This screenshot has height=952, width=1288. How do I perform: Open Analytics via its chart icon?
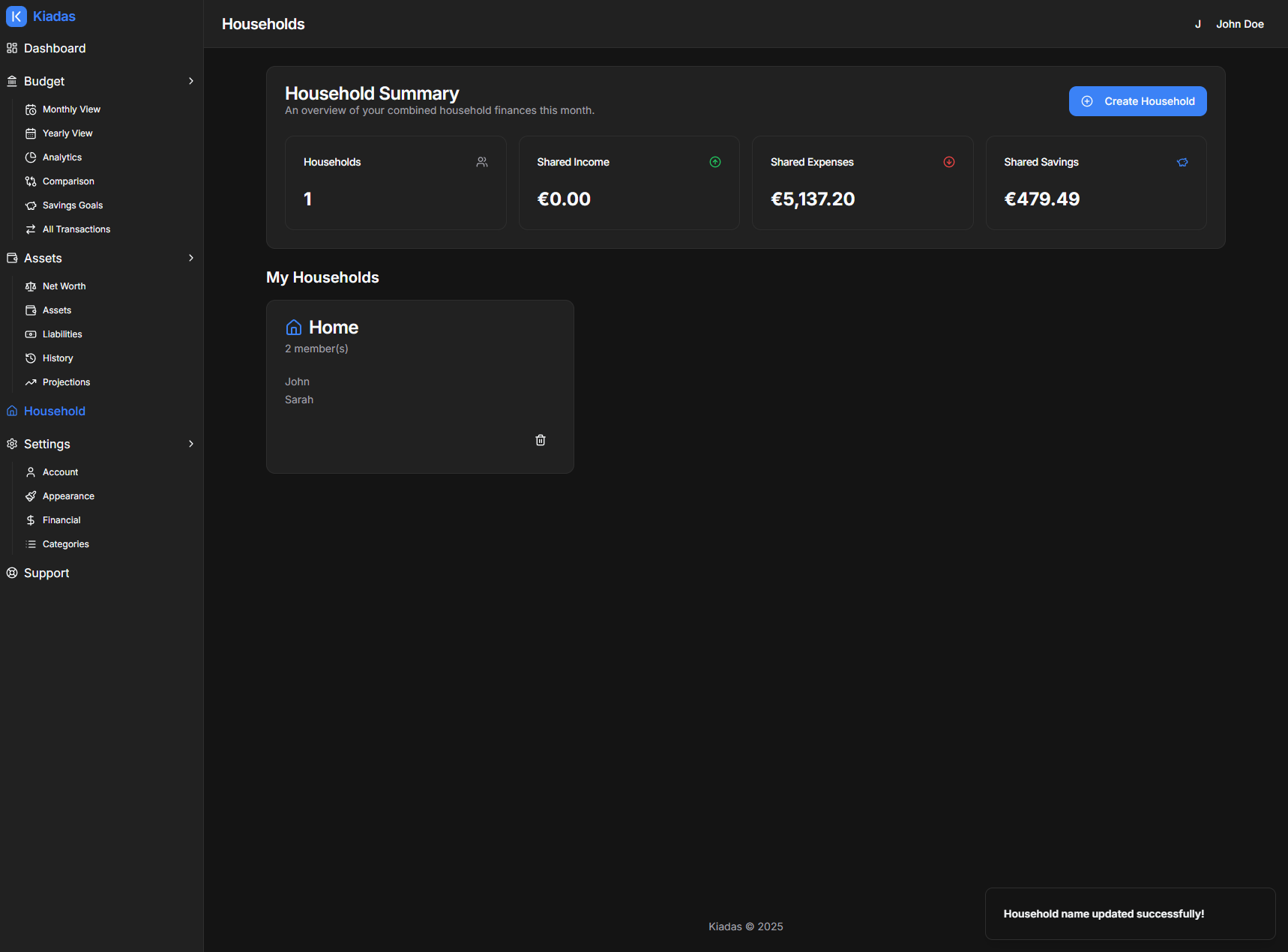pyautogui.click(x=31, y=157)
